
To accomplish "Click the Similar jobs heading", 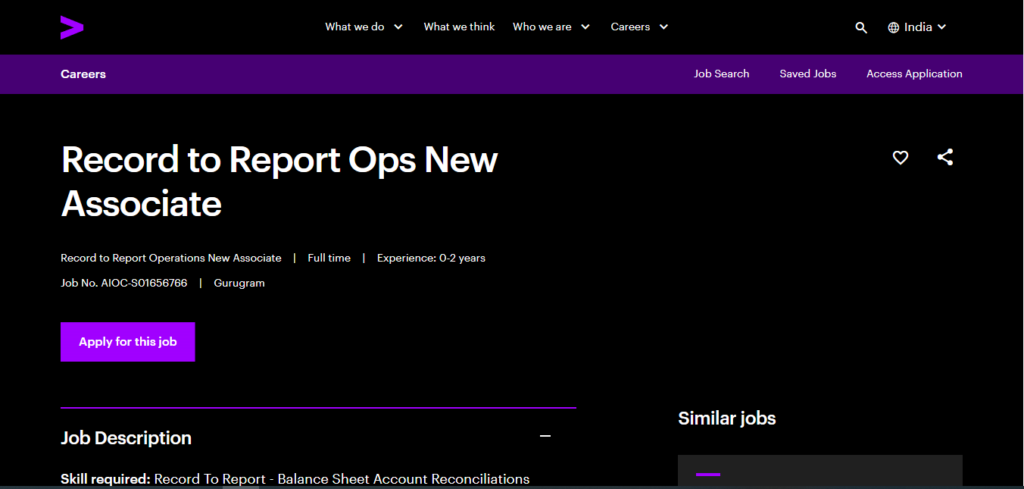I will click(727, 418).
